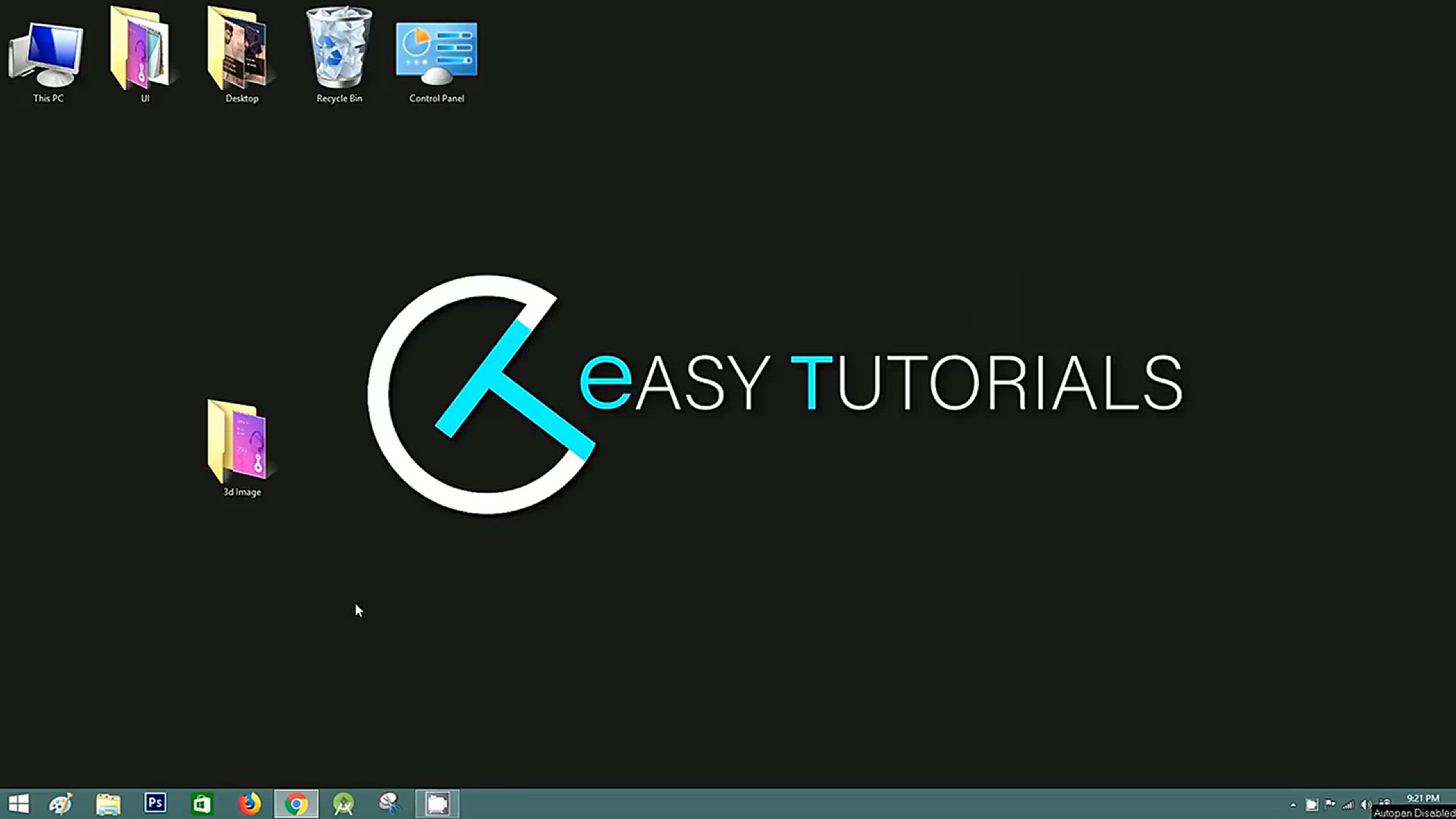Open the volume speaker tray icon
This screenshot has width=1456, height=819.
click(x=1366, y=805)
